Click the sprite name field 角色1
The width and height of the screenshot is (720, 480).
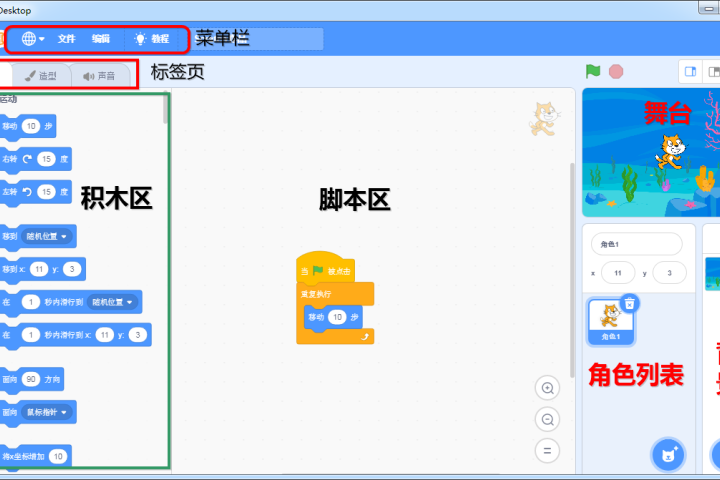point(636,244)
